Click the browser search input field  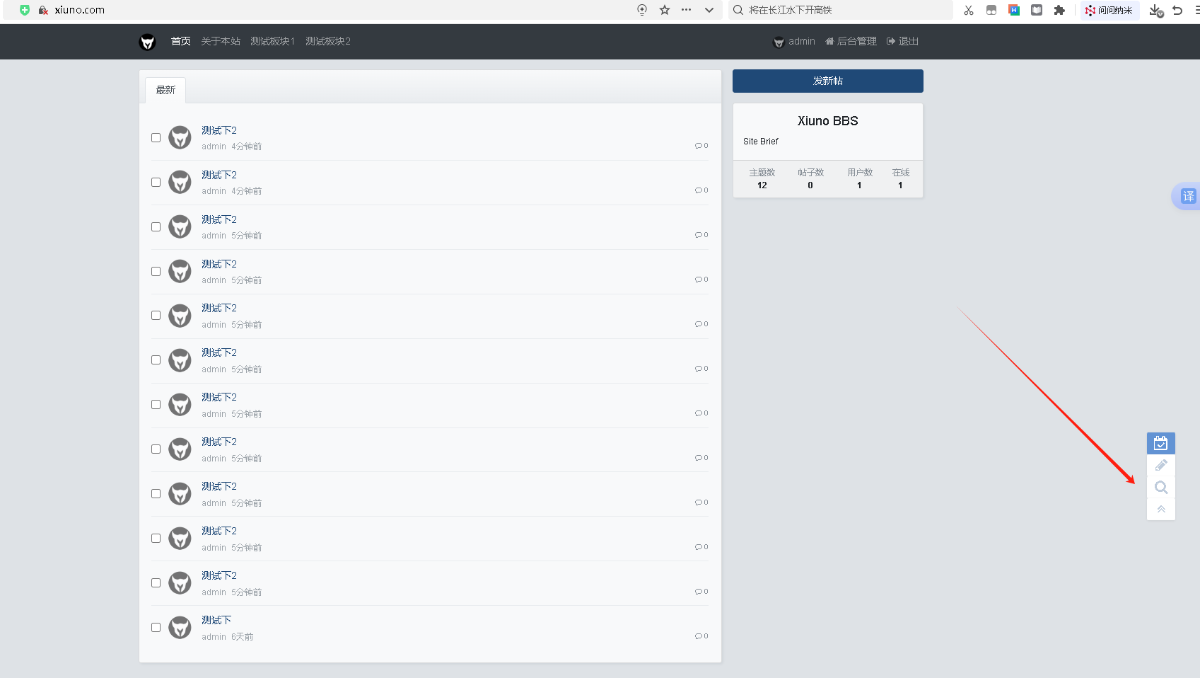pyautogui.click(x=840, y=10)
